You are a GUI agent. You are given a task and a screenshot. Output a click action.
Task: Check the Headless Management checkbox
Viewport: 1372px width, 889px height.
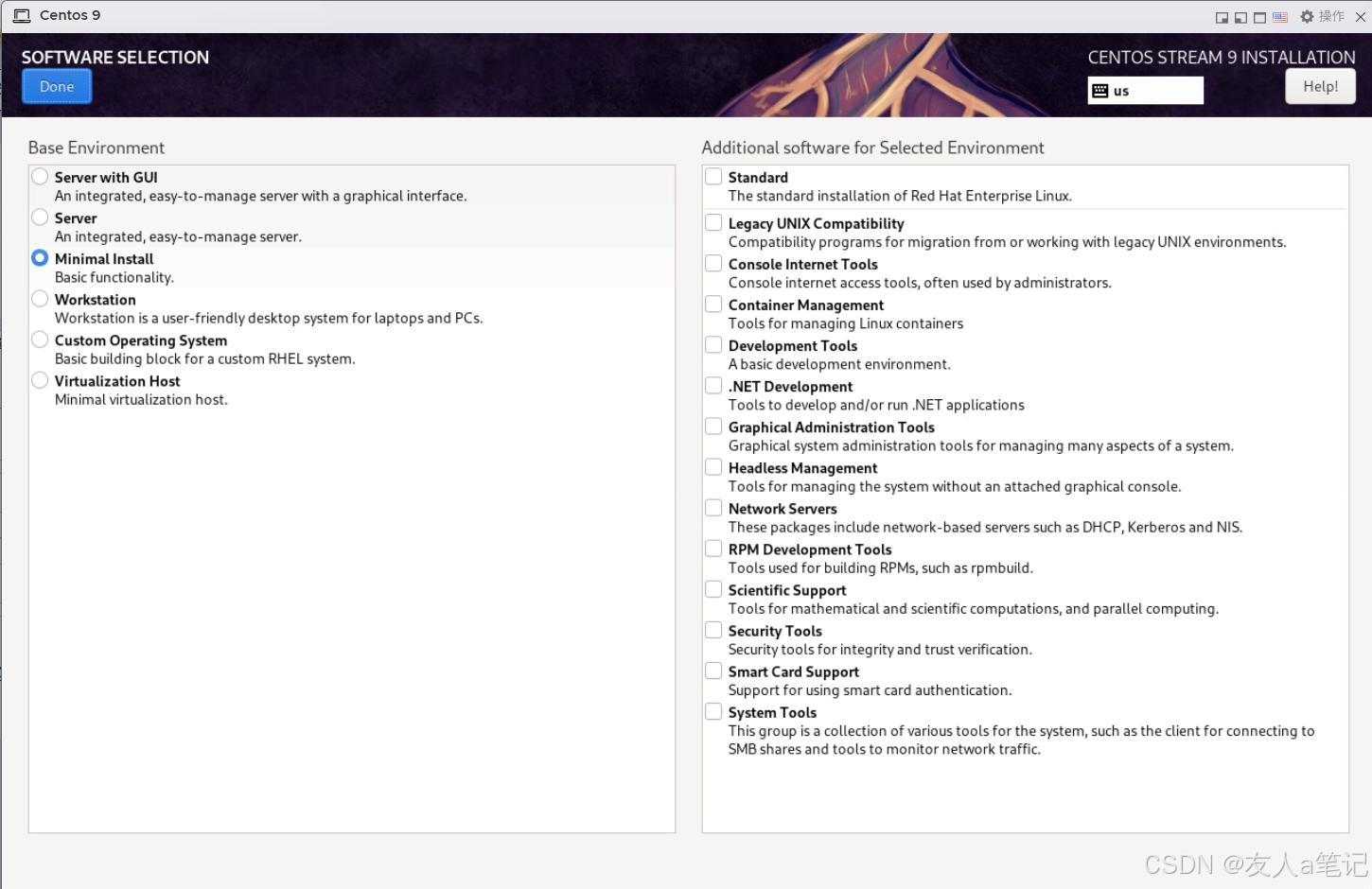point(713,467)
